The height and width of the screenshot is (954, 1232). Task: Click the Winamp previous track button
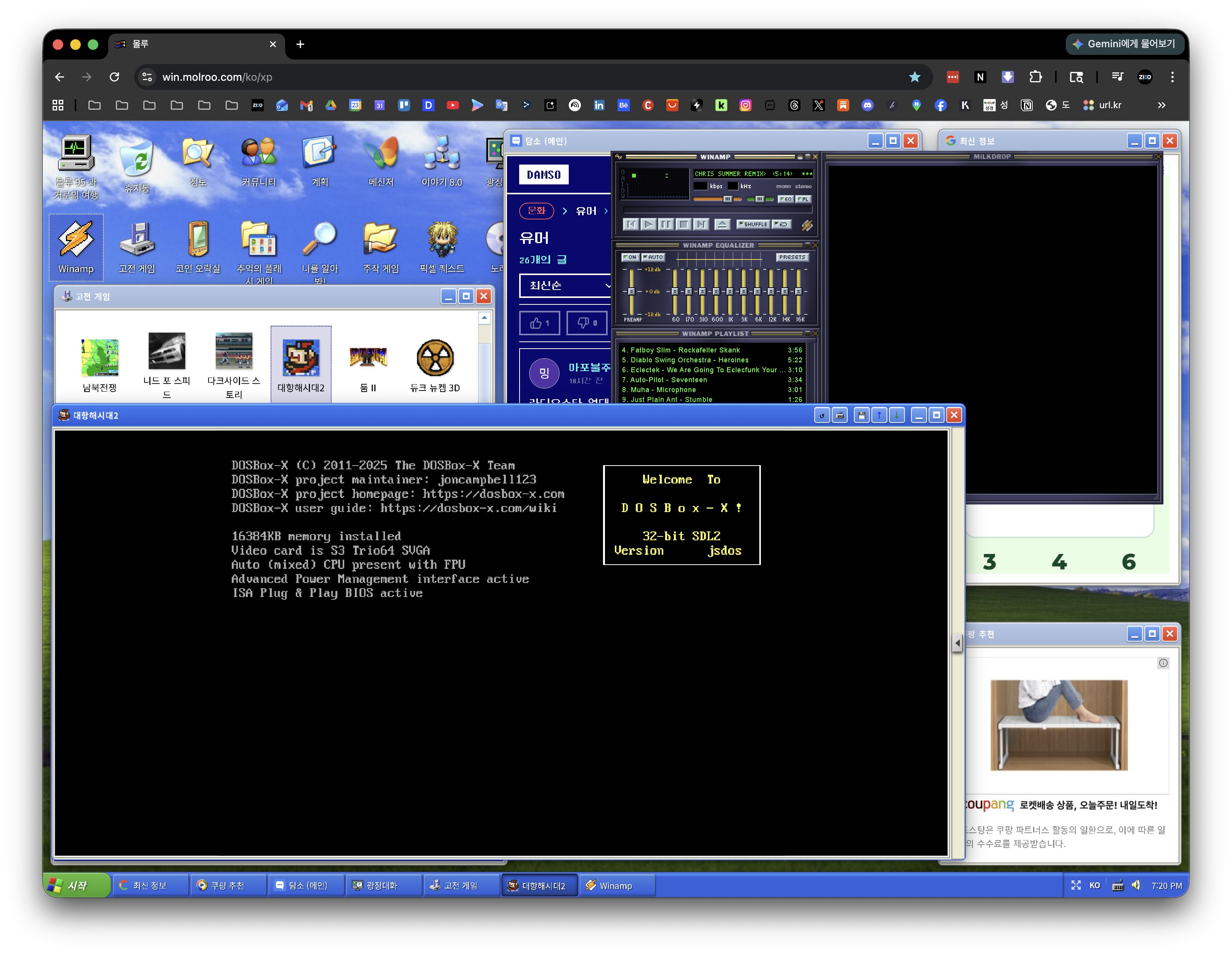click(x=631, y=224)
